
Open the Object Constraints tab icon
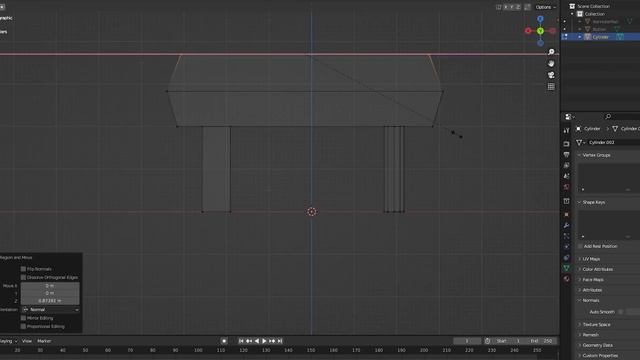(566, 257)
